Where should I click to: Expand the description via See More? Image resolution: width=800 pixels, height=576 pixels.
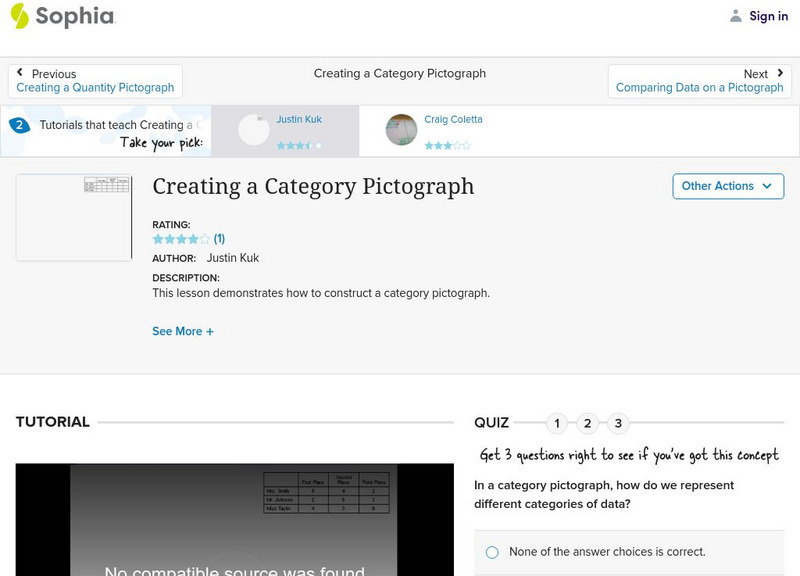183,331
